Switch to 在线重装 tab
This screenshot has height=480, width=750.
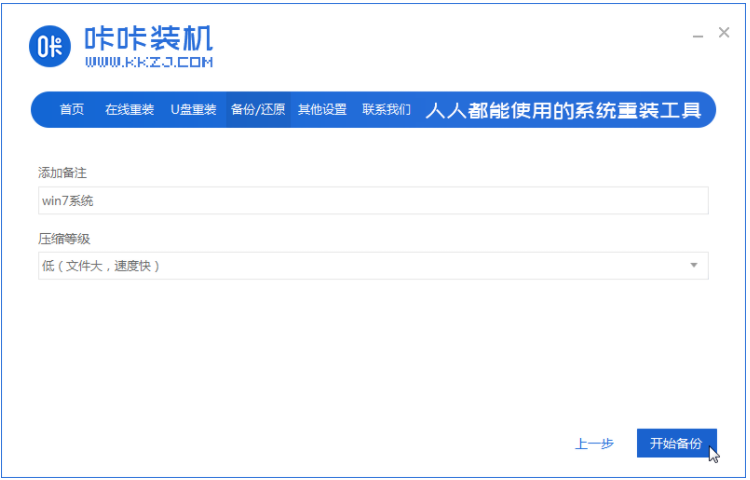click(129, 109)
